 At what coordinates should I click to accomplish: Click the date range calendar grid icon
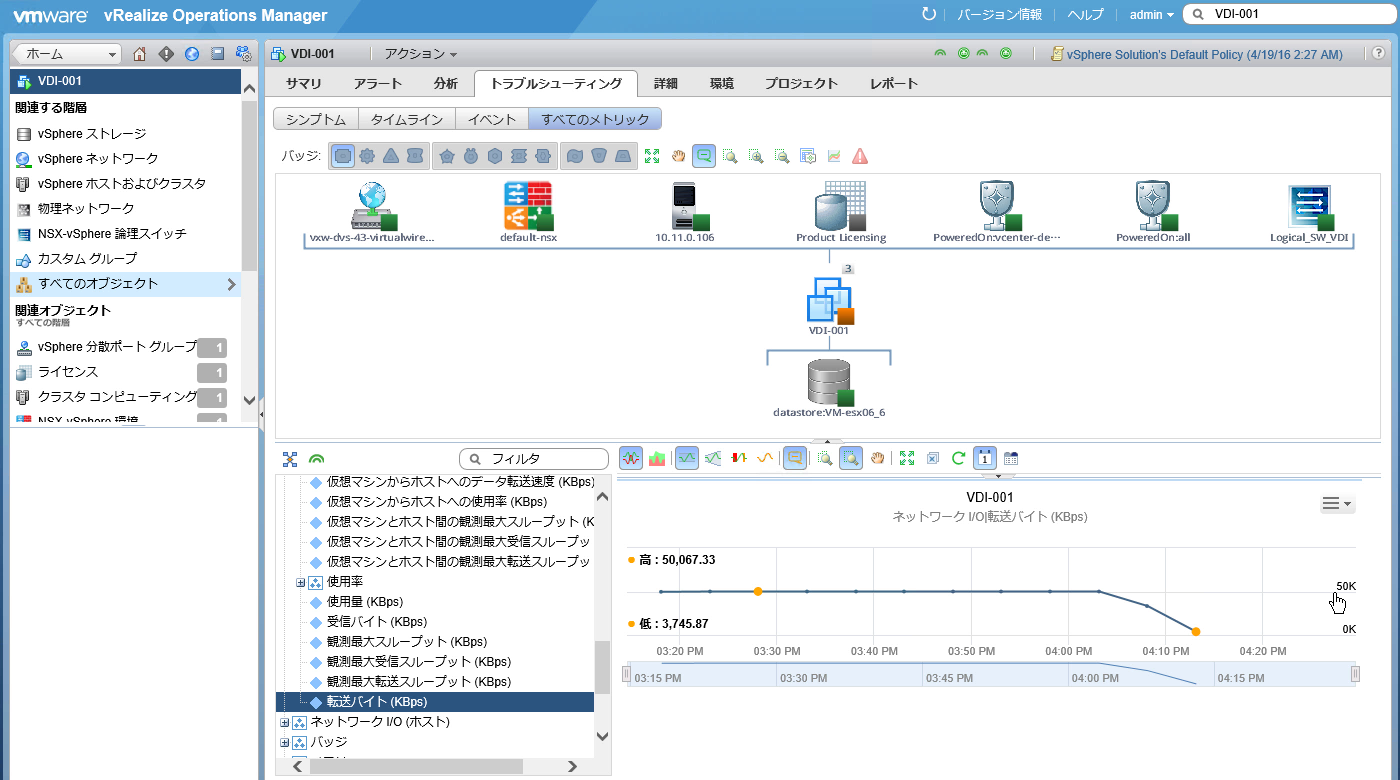point(1011,458)
